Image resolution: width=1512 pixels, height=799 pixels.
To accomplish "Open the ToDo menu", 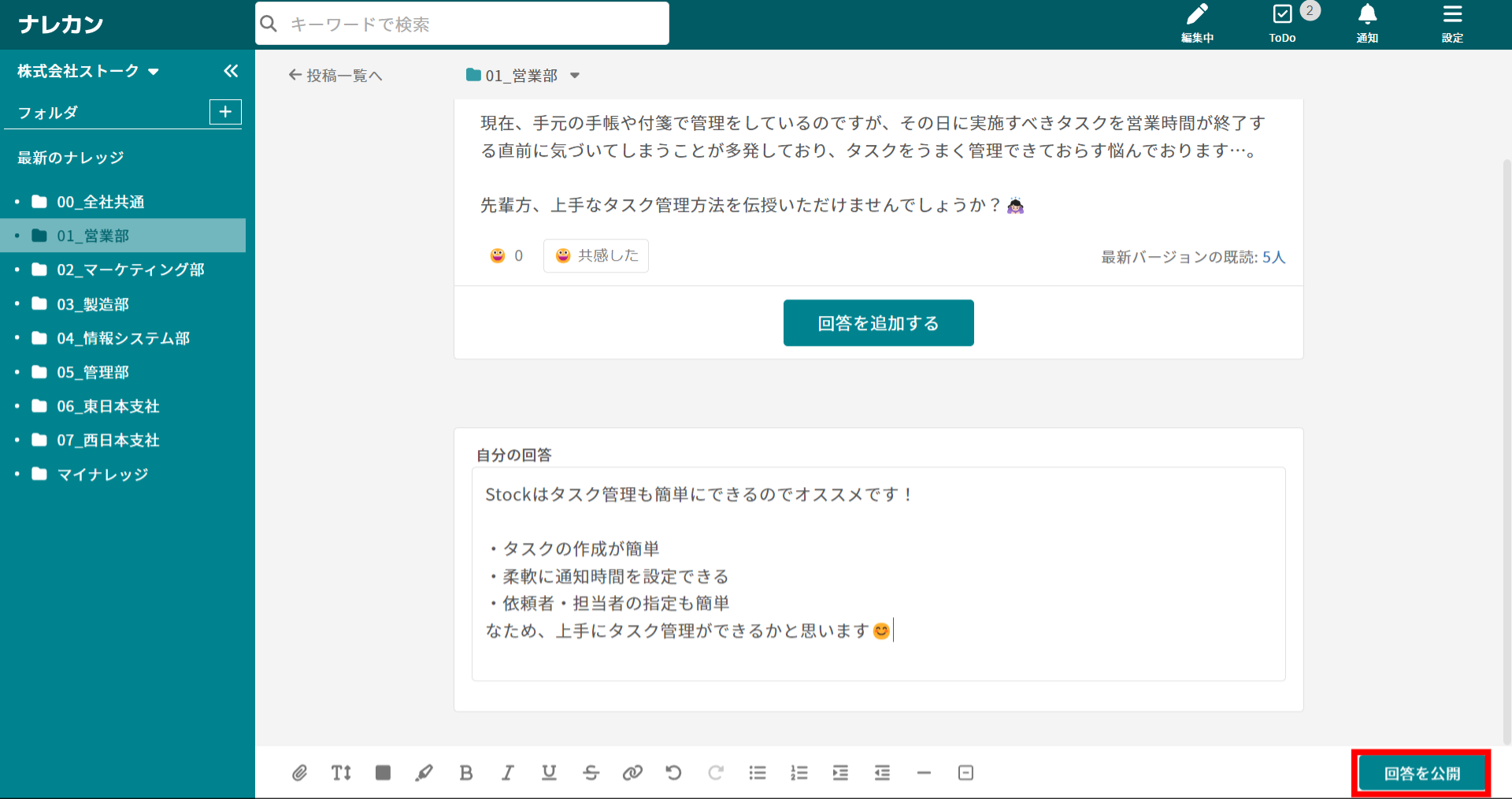I will (x=1282, y=23).
